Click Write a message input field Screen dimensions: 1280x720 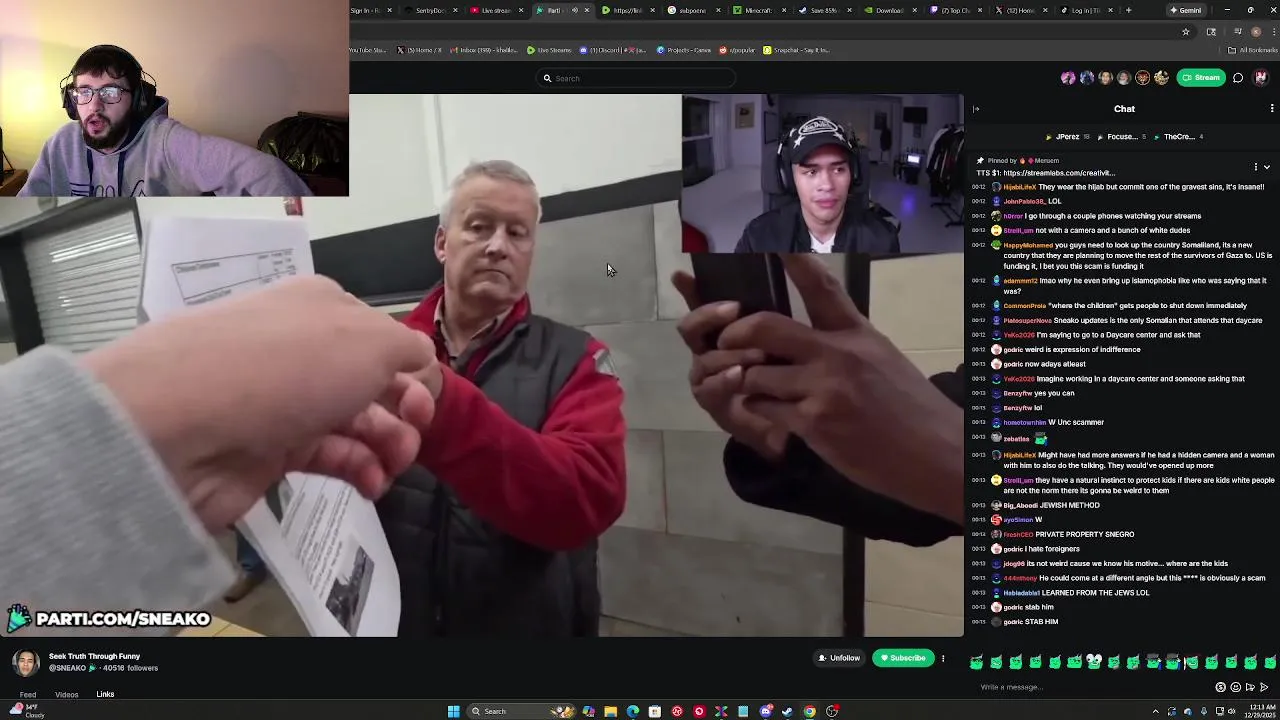point(1090,687)
